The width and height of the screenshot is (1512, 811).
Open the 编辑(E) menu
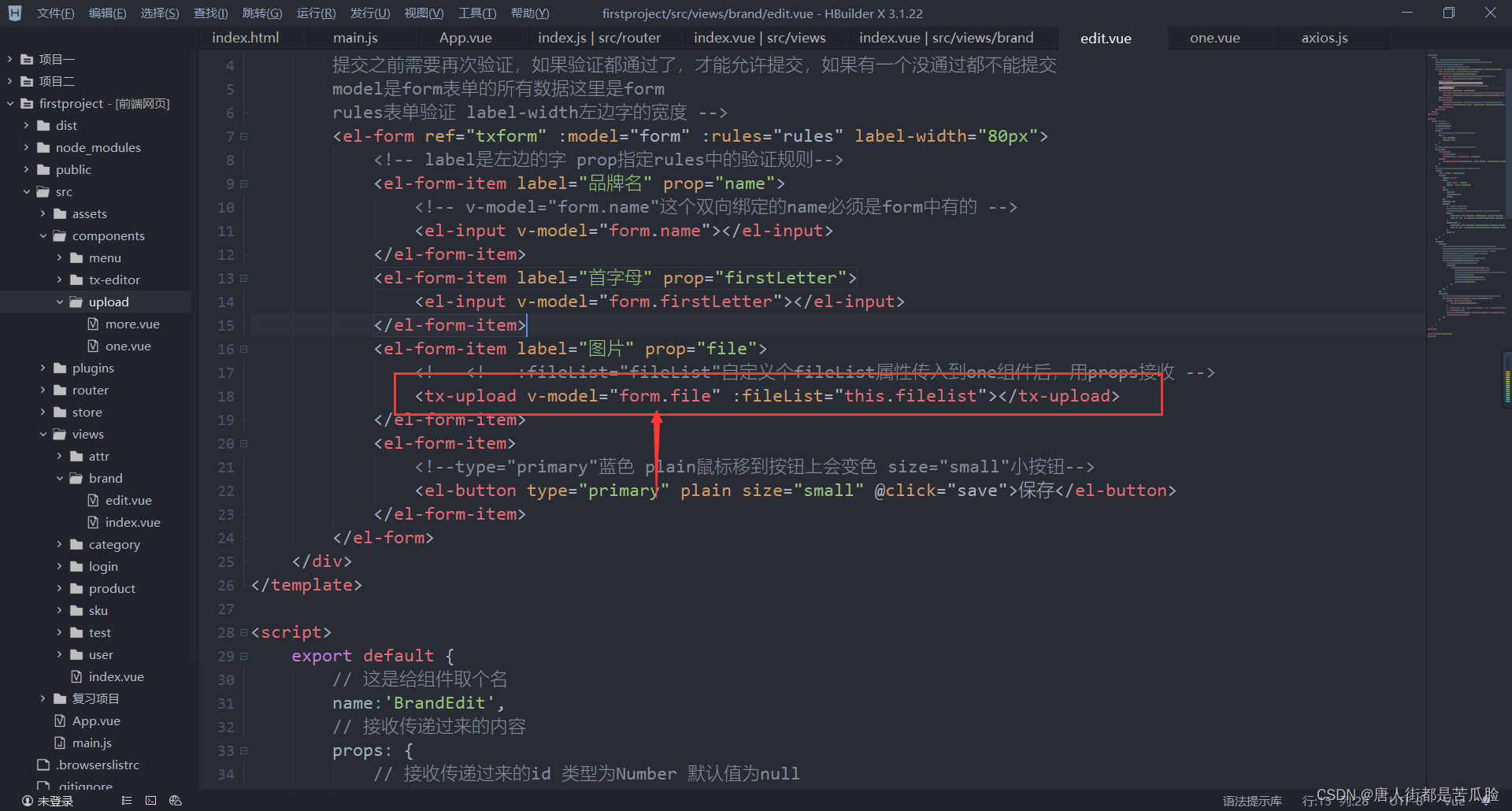point(107,13)
